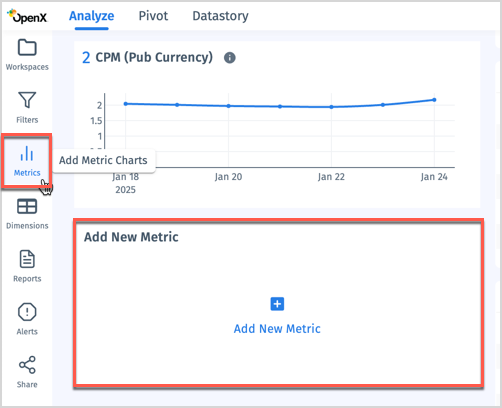Click the CPM (Pub Currency) chart title
The width and height of the screenshot is (502, 408).
point(154,57)
